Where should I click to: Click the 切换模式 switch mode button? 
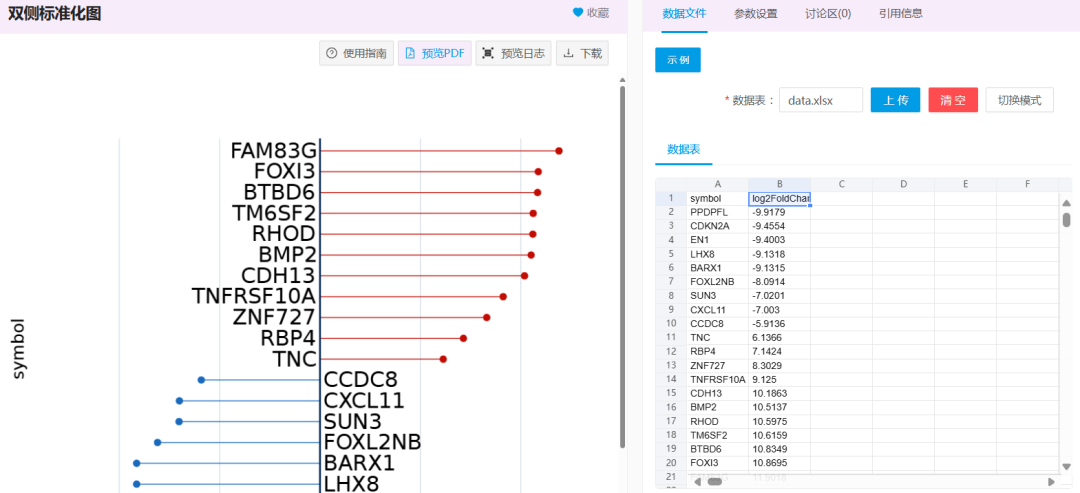1019,100
